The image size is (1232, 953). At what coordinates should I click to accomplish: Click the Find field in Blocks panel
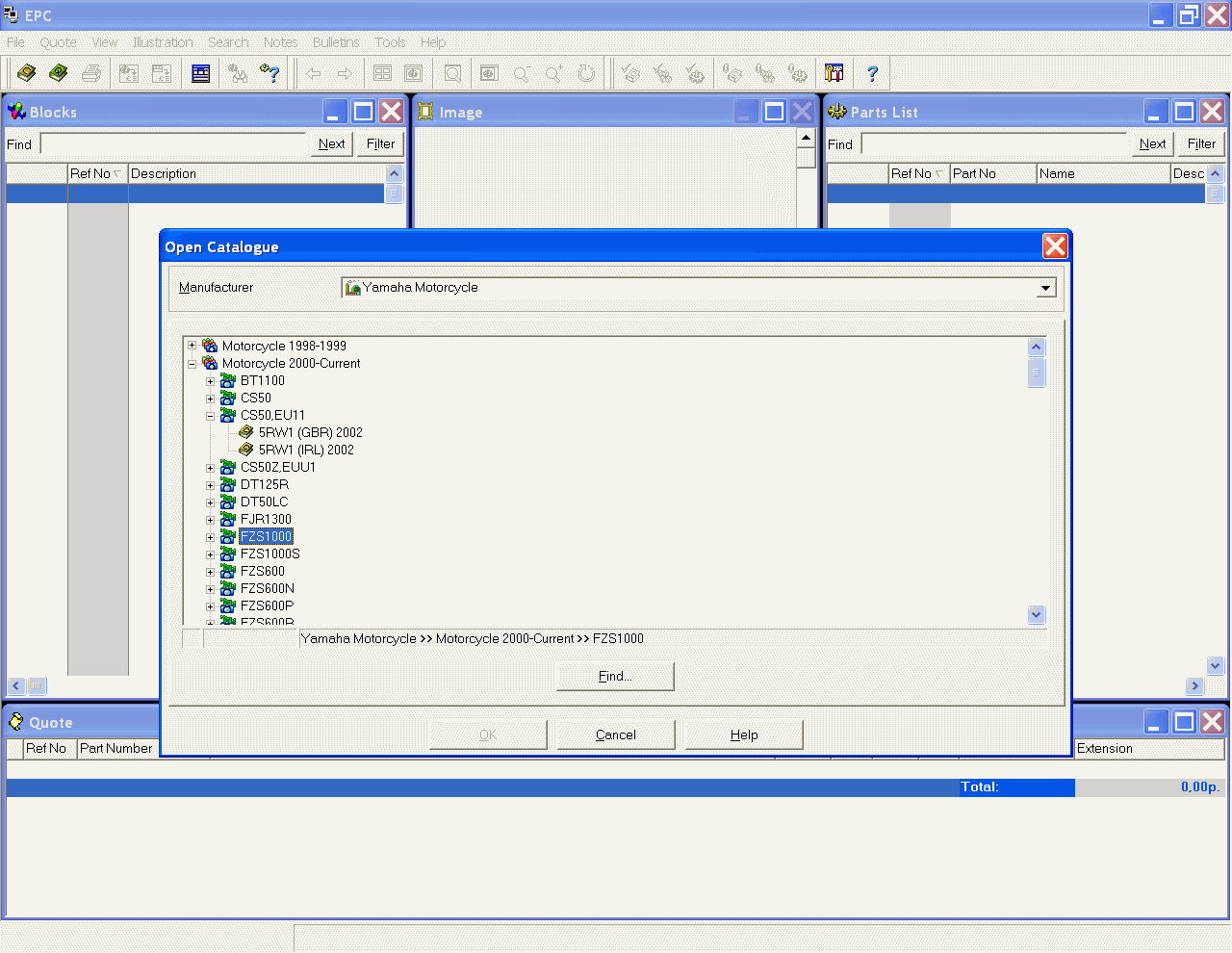click(x=173, y=144)
